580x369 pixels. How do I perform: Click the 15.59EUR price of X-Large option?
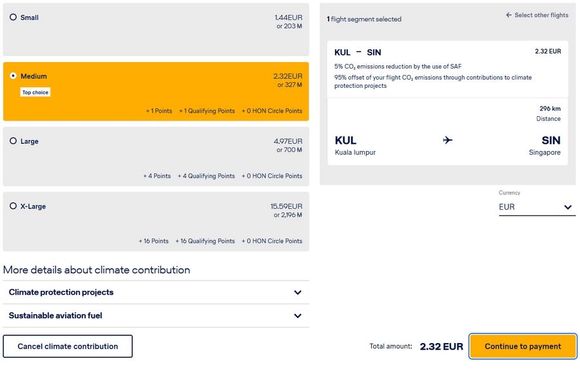click(x=286, y=206)
